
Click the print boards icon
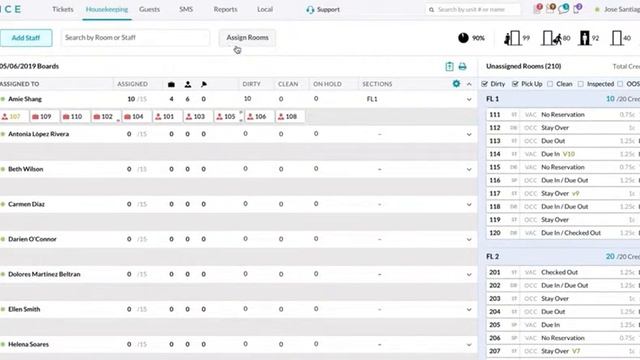tap(462, 67)
